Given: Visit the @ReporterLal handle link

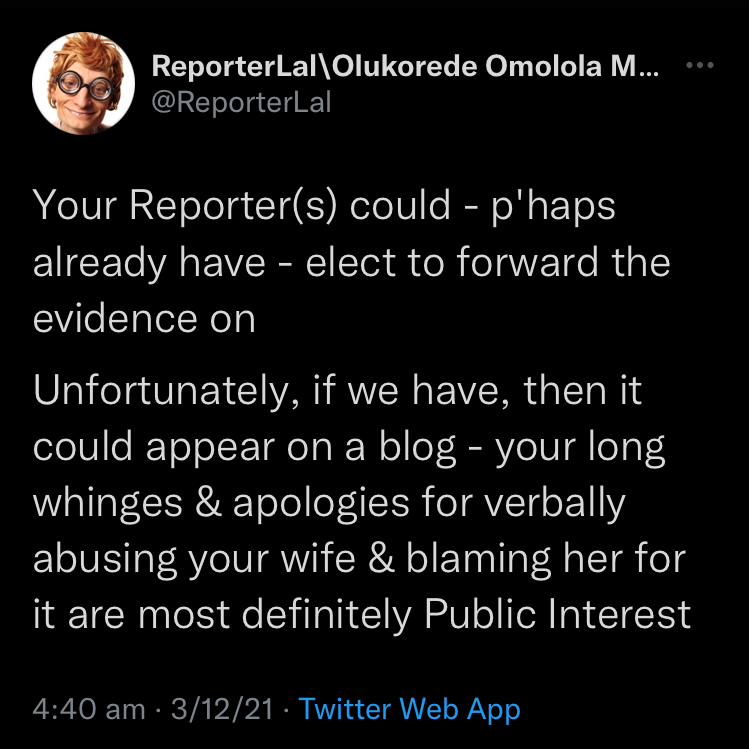Looking at the screenshot, I should [240, 102].
